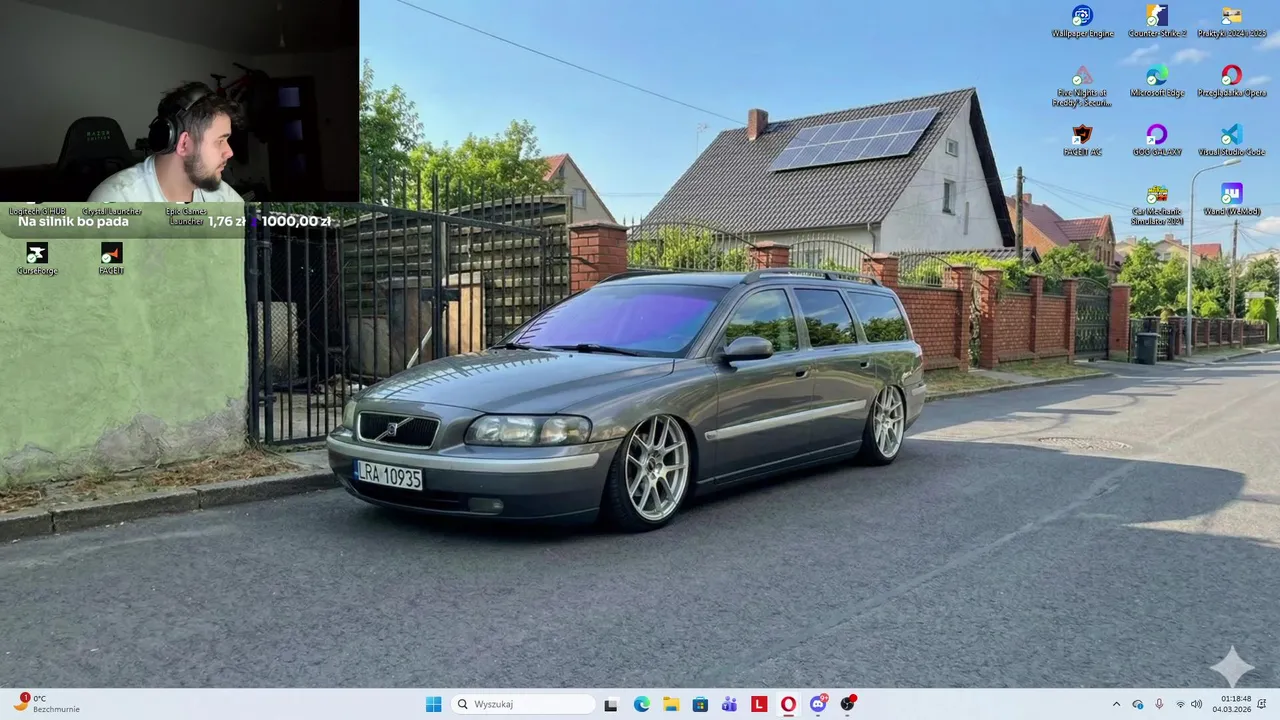Image resolution: width=1280 pixels, height=720 pixels.
Task: Open the OBS Studio taskbar icon
Action: click(848, 704)
